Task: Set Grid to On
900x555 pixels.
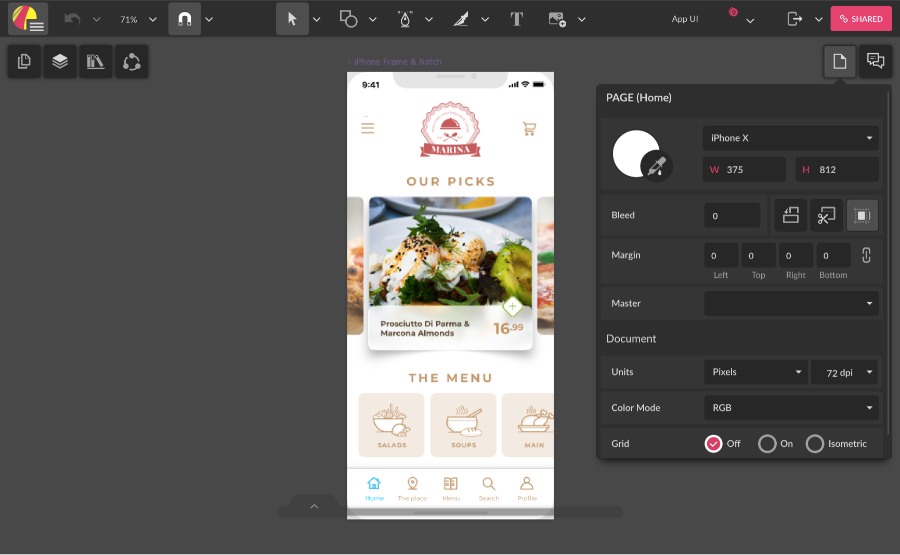Action: point(767,443)
